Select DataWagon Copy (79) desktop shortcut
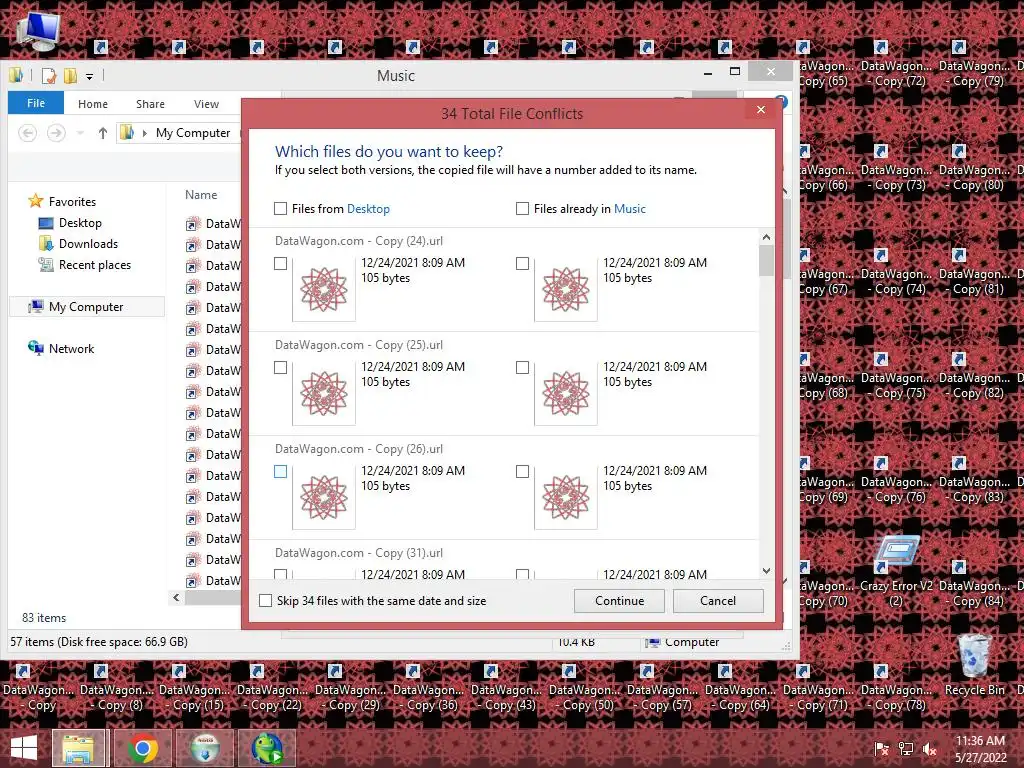 tap(974, 64)
